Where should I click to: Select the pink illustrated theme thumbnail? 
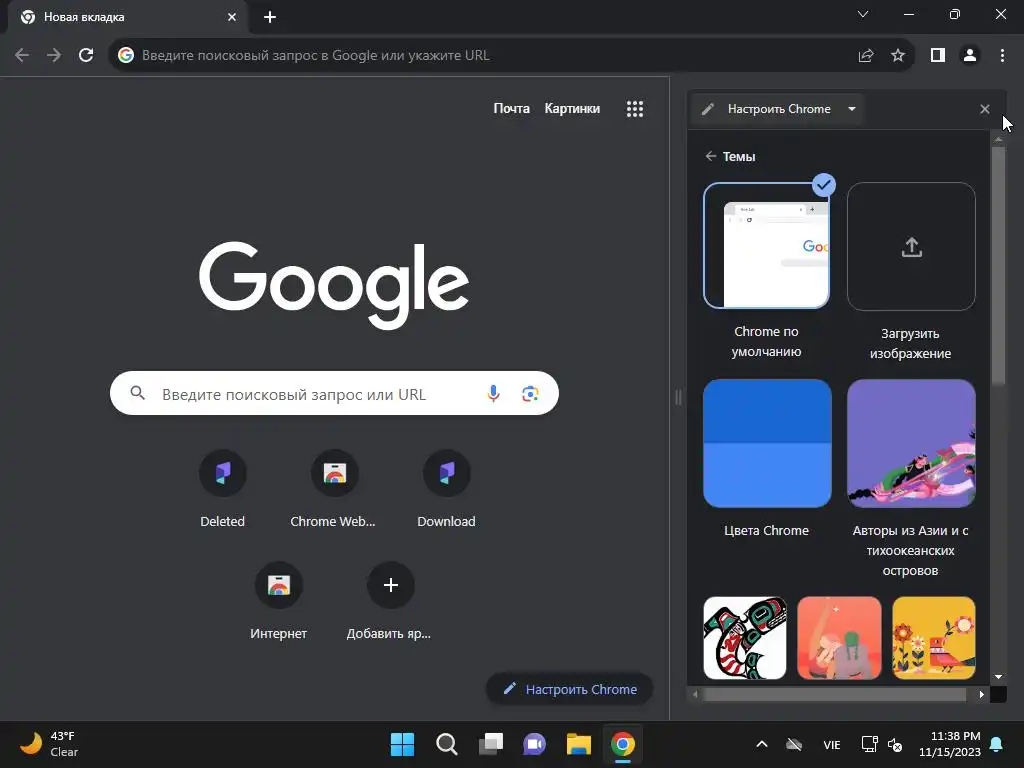pos(839,637)
